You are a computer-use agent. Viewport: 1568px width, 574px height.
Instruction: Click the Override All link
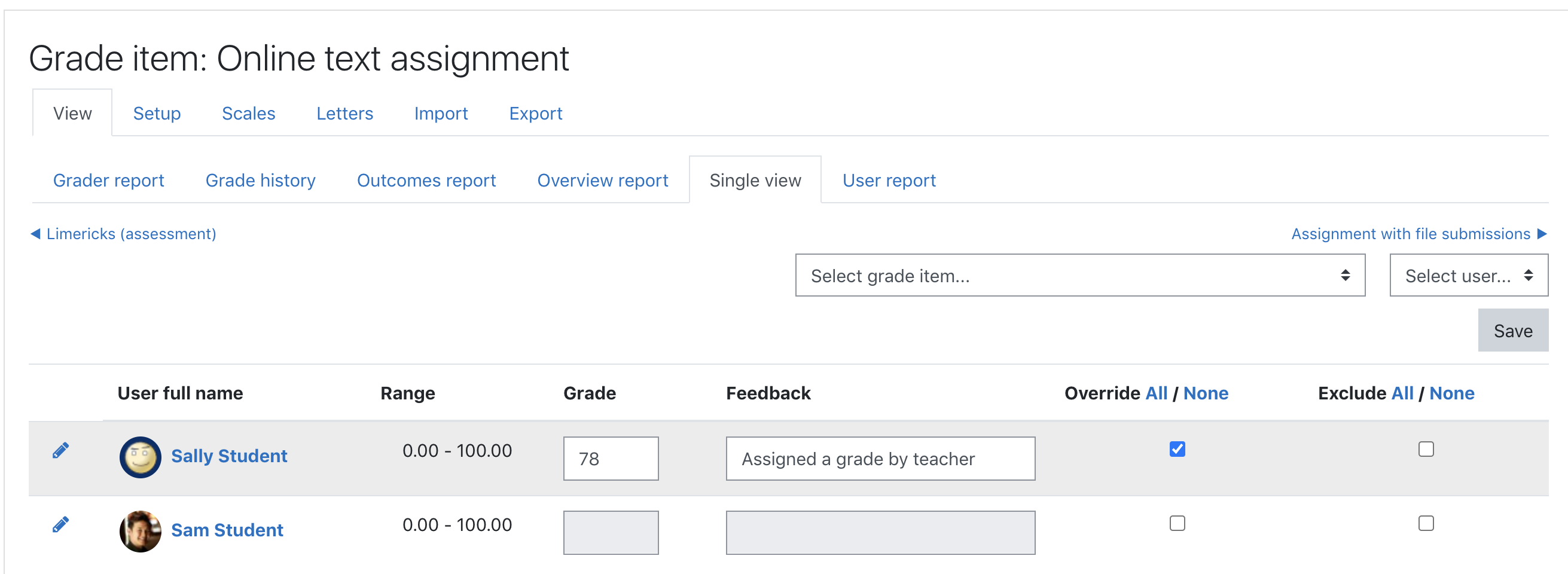point(1156,393)
